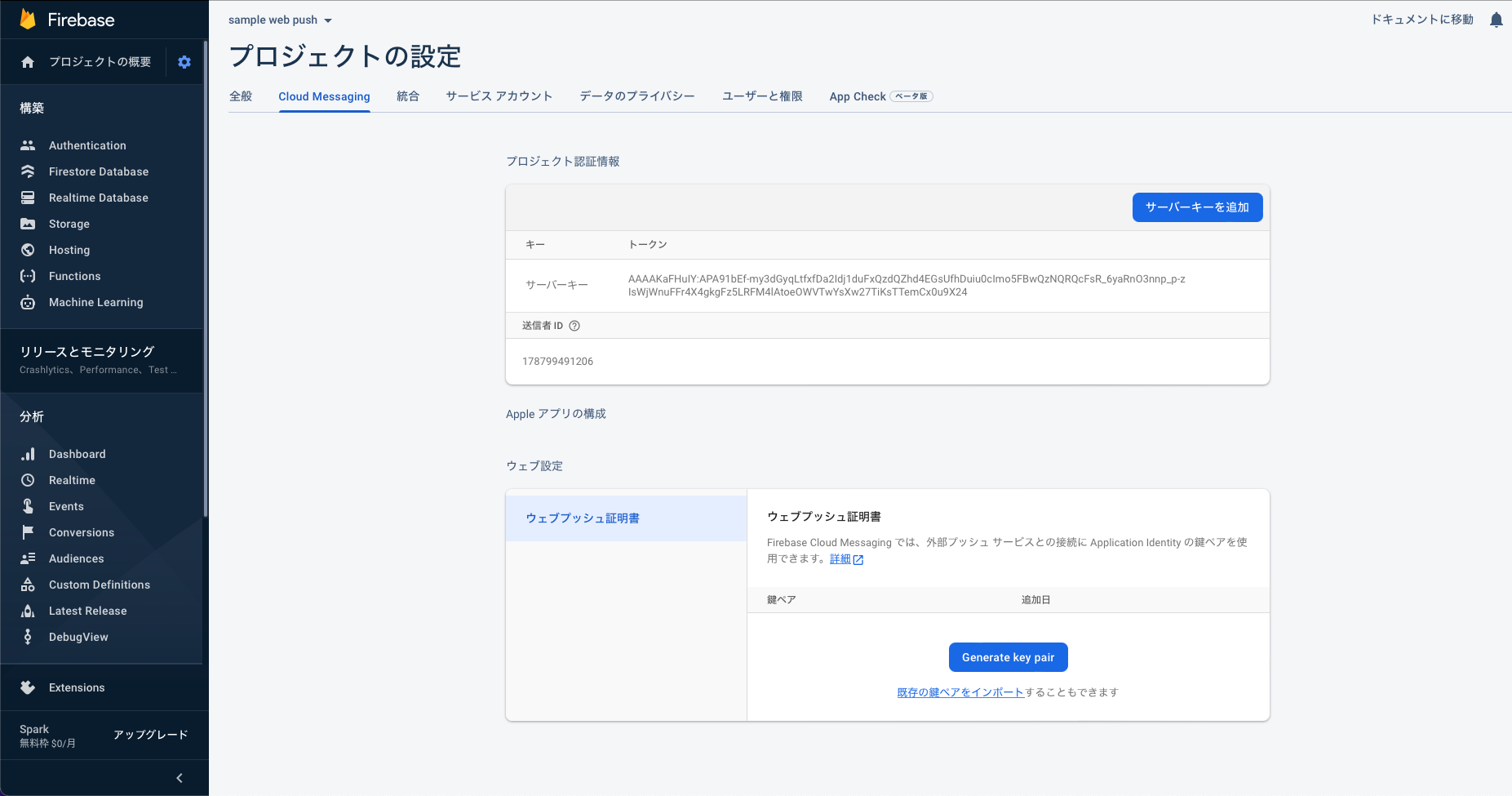Click the Audiences icon

pyautogui.click(x=28, y=558)
